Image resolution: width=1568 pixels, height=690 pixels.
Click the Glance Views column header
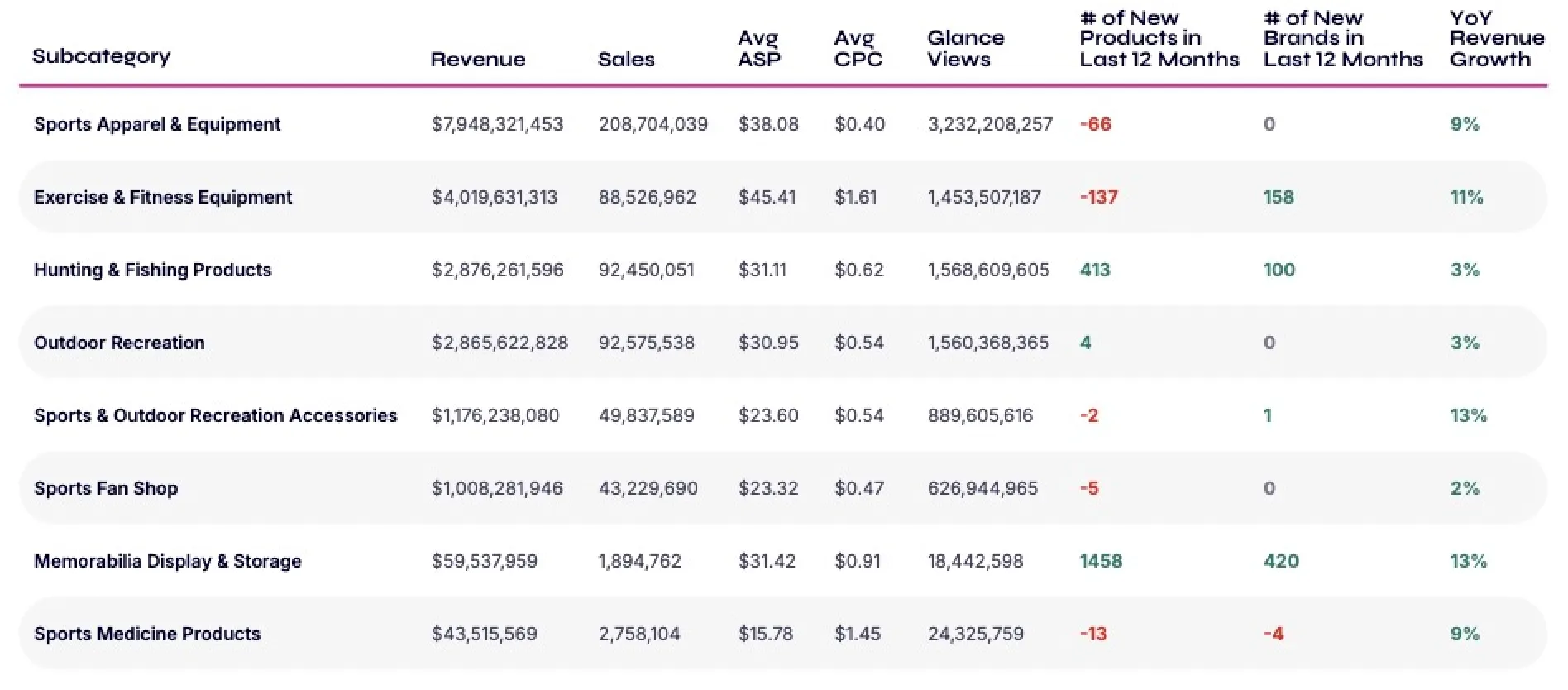966,48
